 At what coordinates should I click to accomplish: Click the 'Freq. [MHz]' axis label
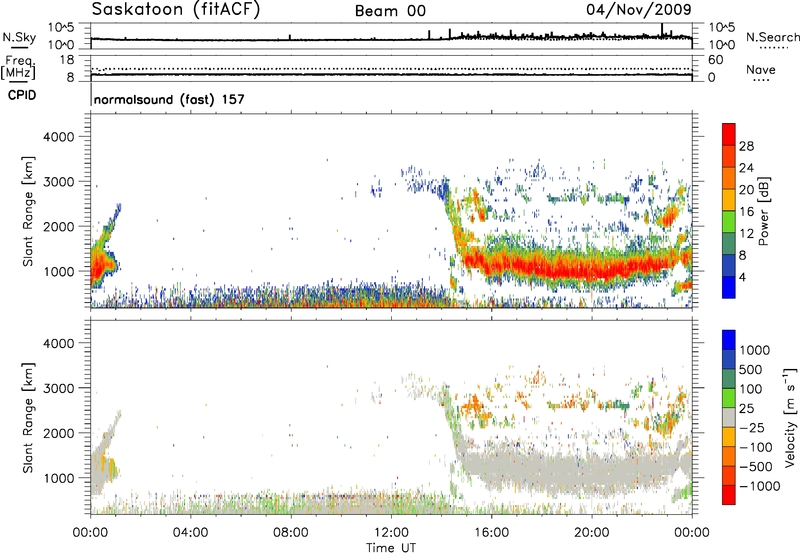click(x=18, y=68)
